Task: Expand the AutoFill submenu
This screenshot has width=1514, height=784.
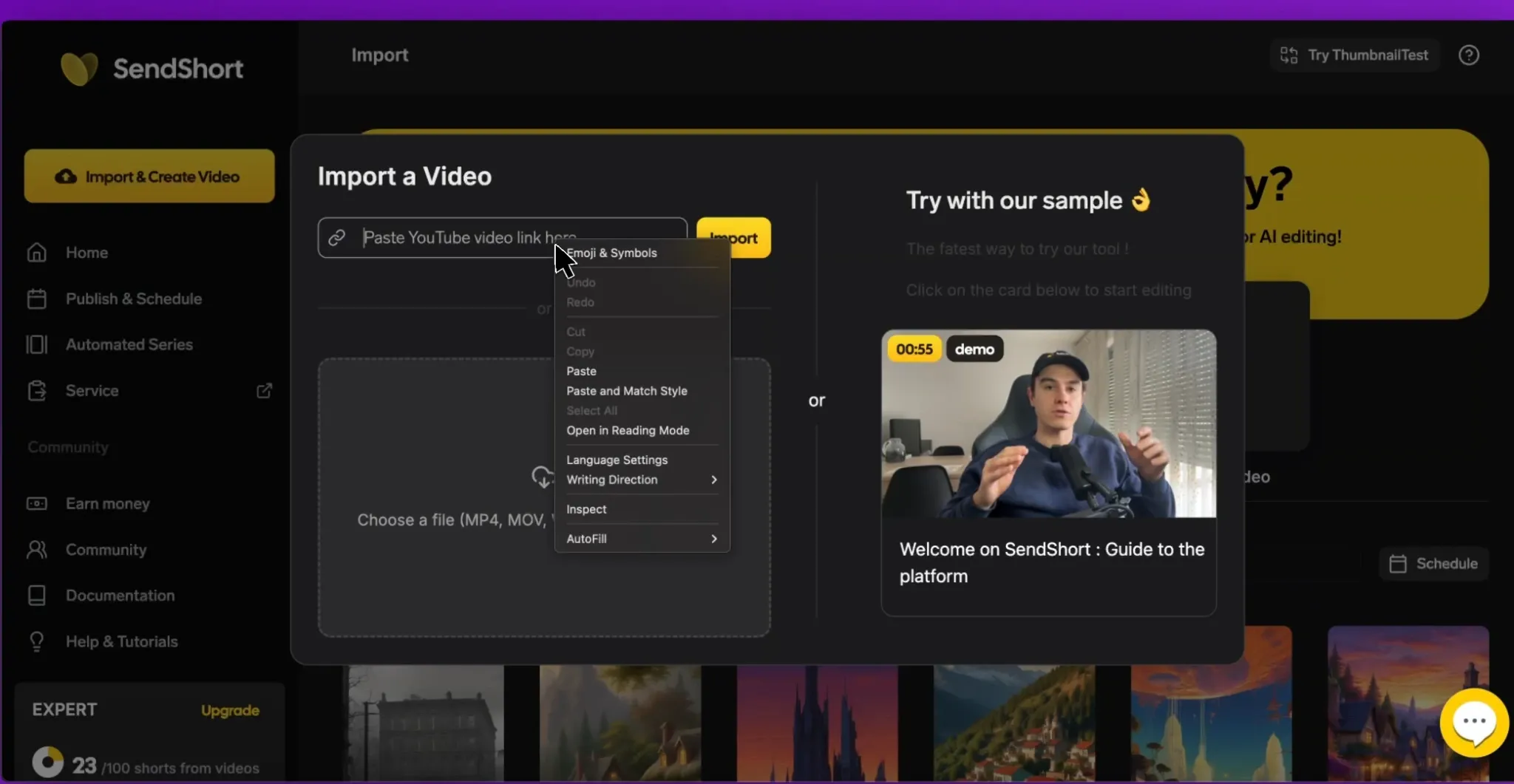Action: coord(642,539)
